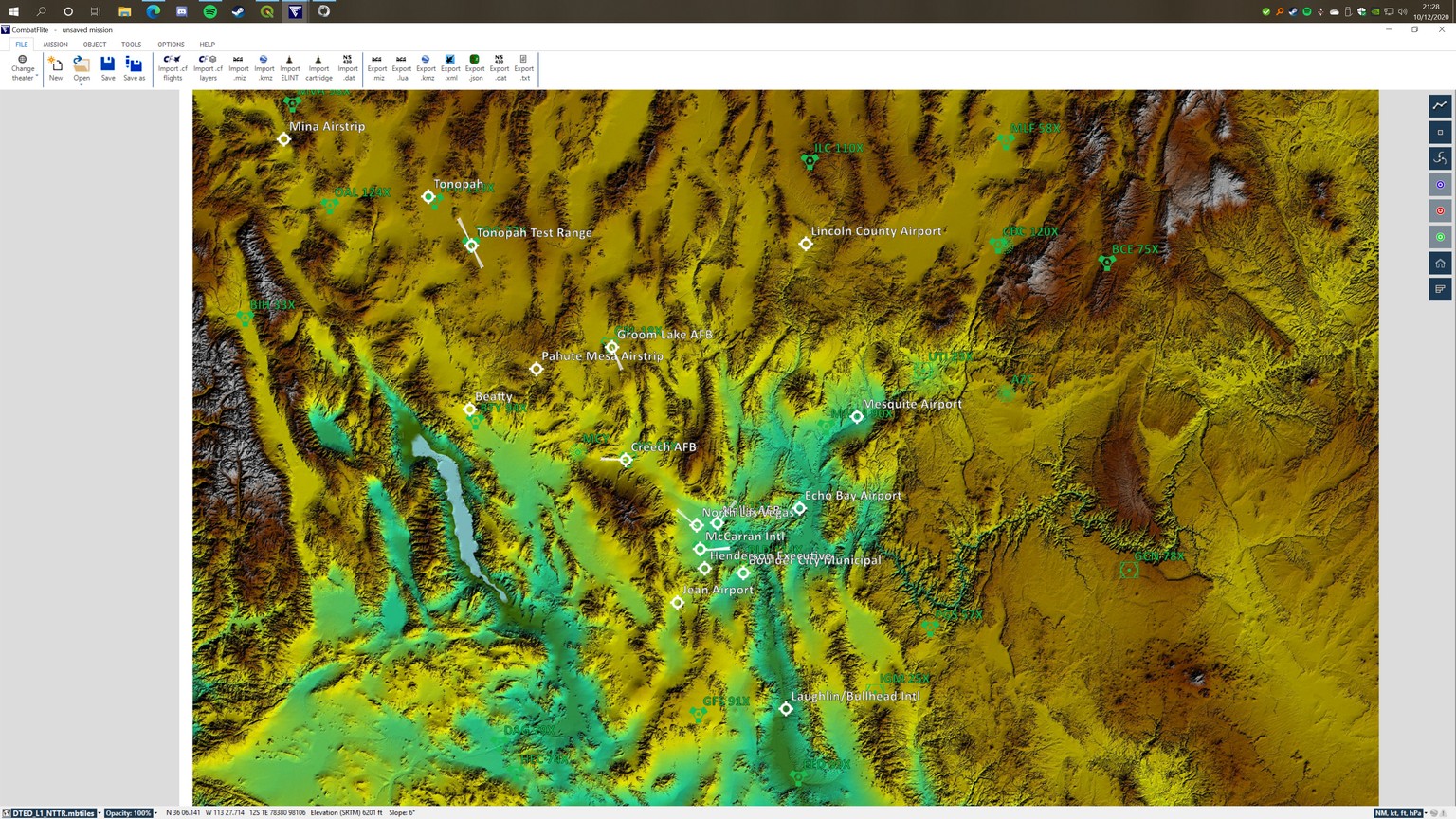Open the Change theater dropdown

click(23, 68)
